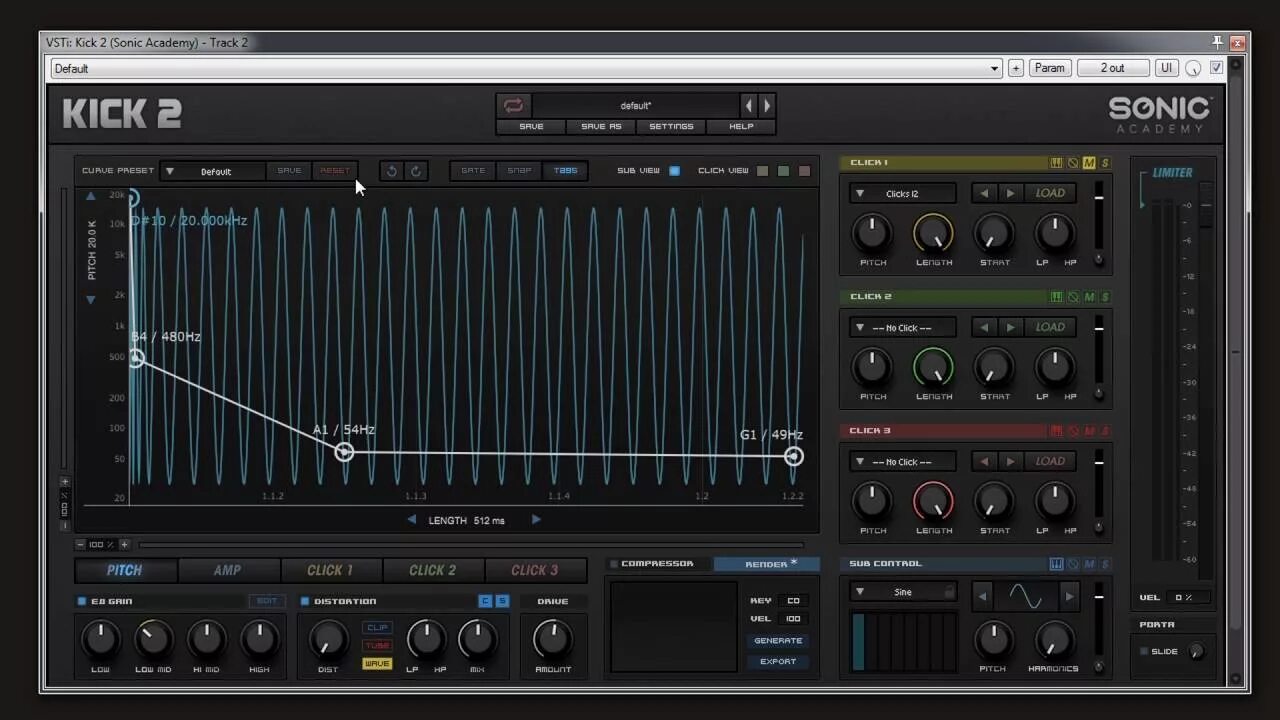Switch to the PITCH tab

tap(125, 570)
